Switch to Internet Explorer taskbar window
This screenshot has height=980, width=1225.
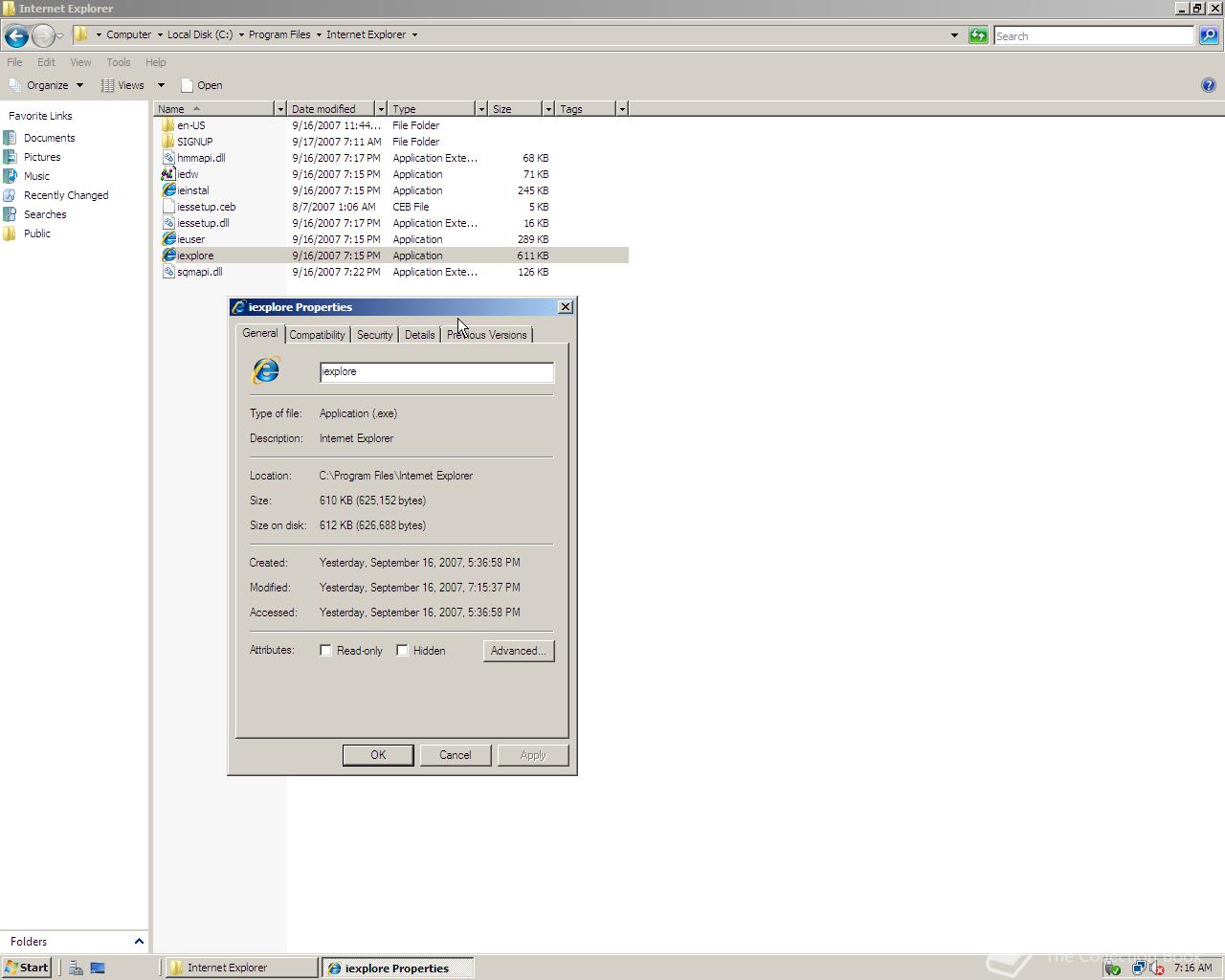click(241, 968)
